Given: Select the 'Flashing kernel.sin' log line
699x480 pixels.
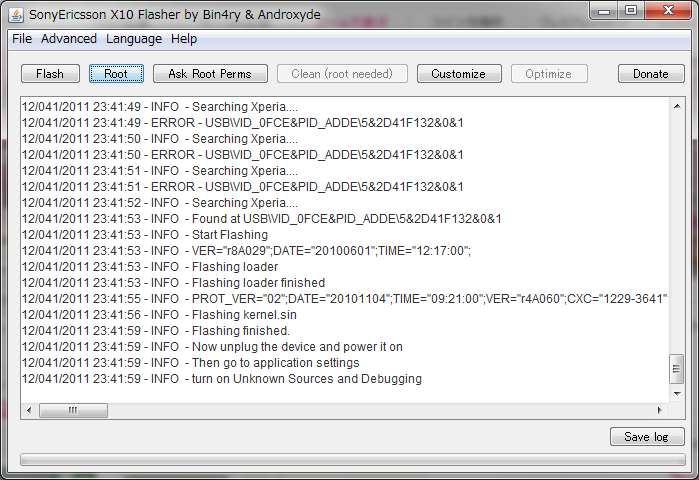Looking at the screenshot, I should coord(159,315).
